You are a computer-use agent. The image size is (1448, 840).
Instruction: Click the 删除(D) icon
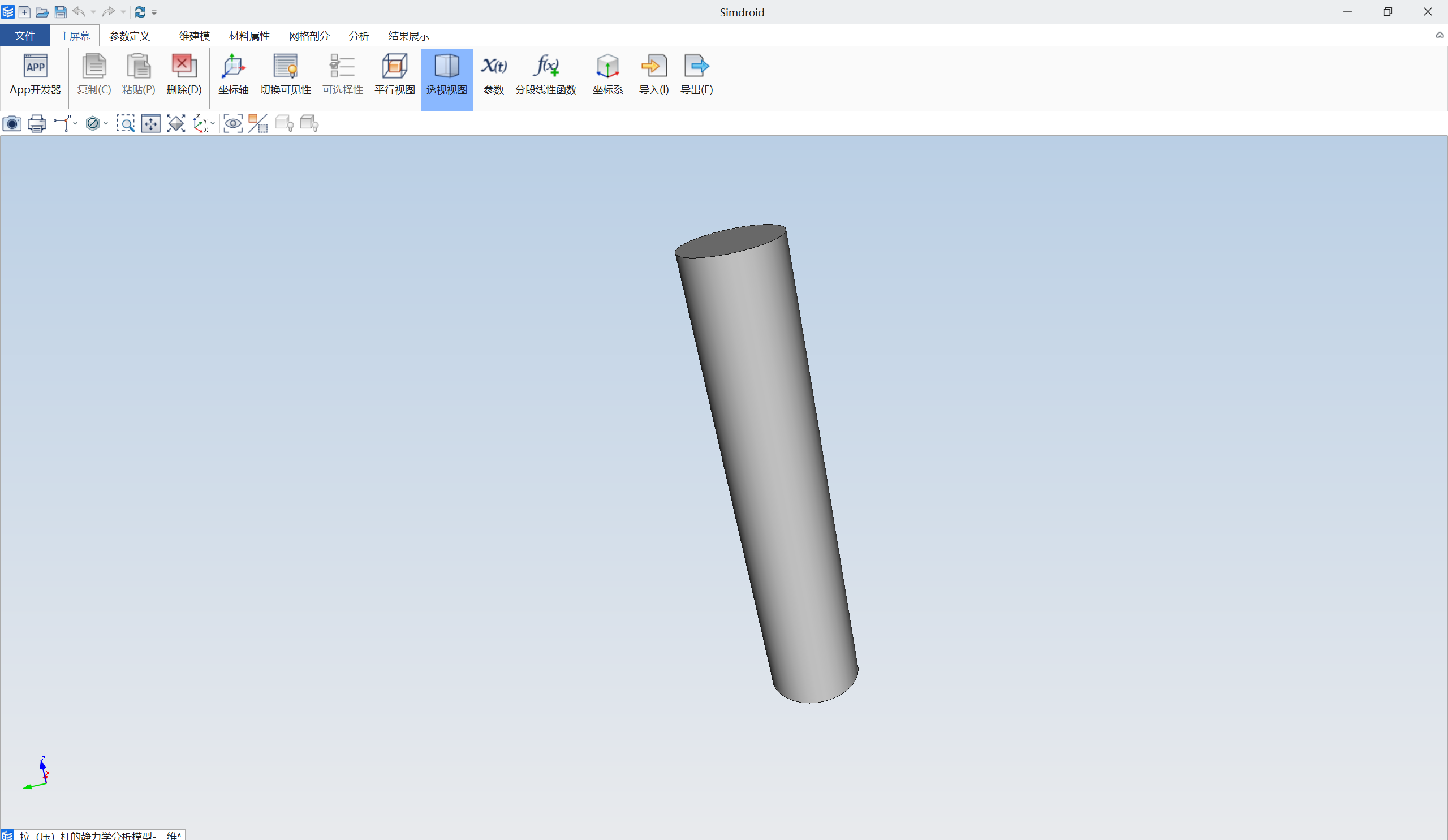tap(183, 76)
